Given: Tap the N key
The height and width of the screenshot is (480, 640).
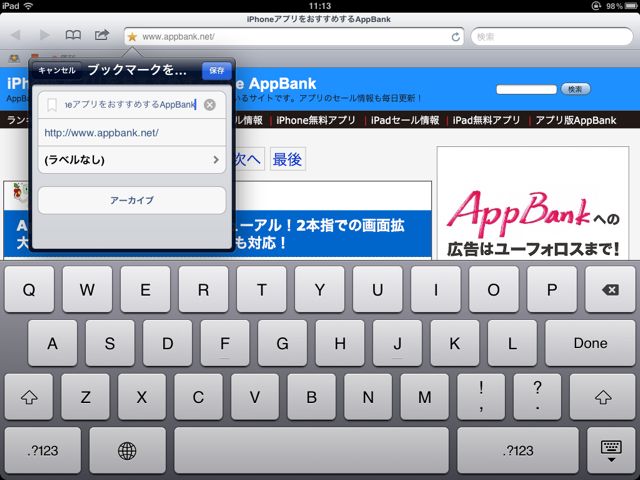Looking at the screenshot, I should 368,397.
